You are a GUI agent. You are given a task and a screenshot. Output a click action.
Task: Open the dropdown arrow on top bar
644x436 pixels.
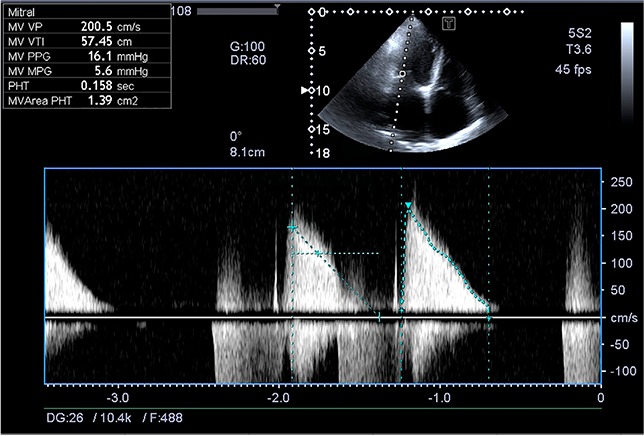pyautogui.click(x=275, y=10)
